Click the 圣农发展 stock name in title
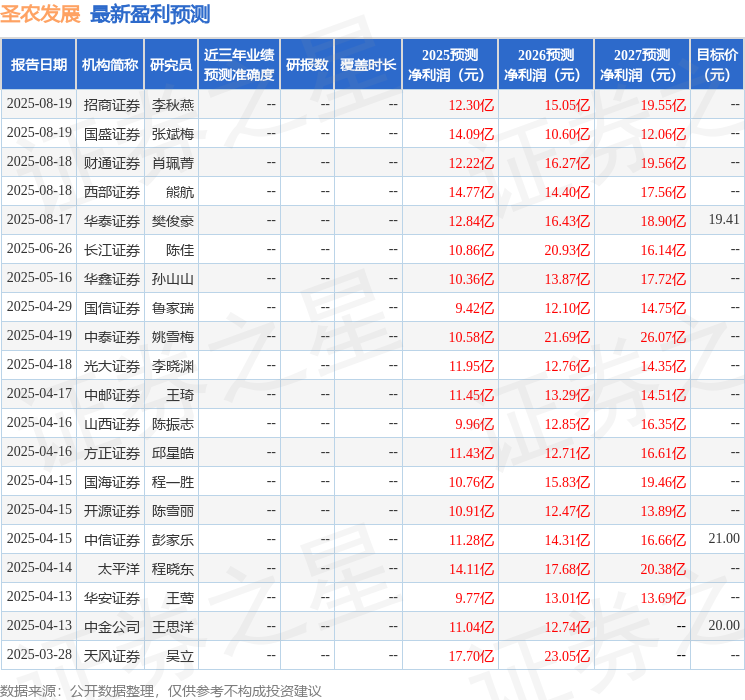Viewport: 745px width, 700px height. pos(41,14)
